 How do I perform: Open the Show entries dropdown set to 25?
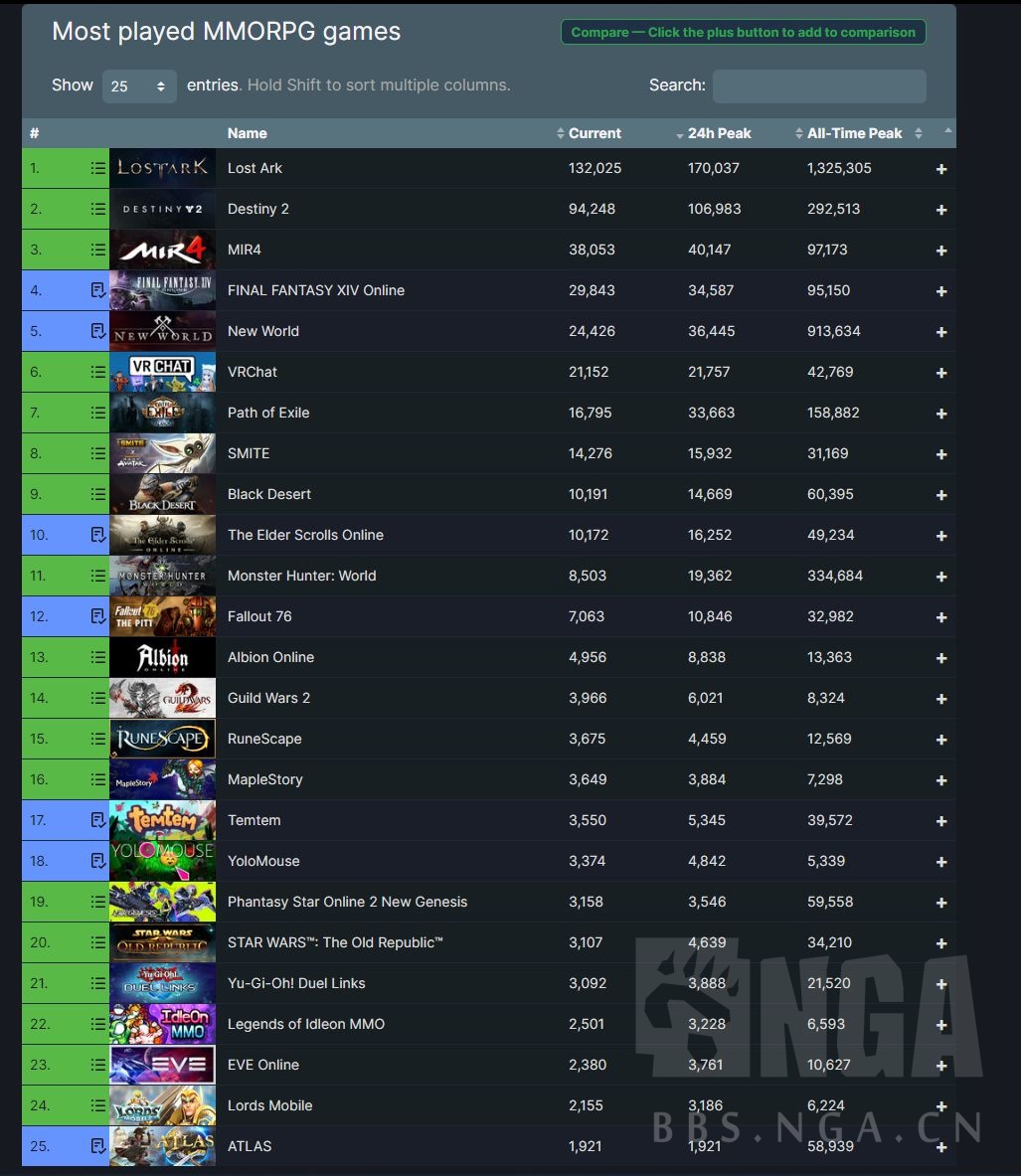pos(138,86)
